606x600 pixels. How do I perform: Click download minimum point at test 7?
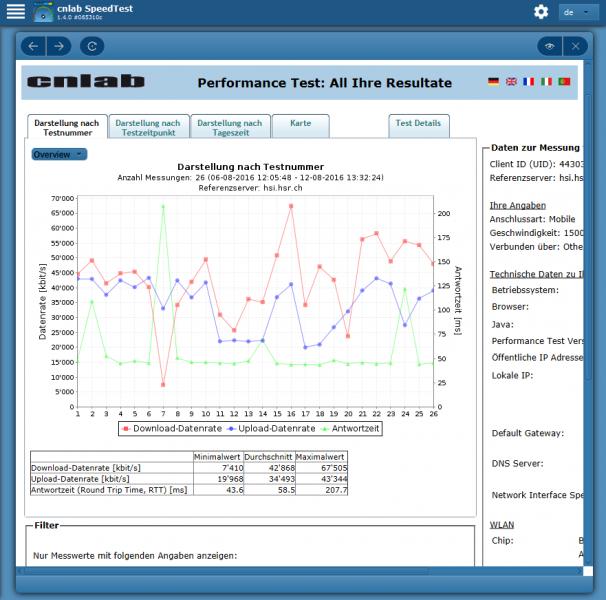163,385
